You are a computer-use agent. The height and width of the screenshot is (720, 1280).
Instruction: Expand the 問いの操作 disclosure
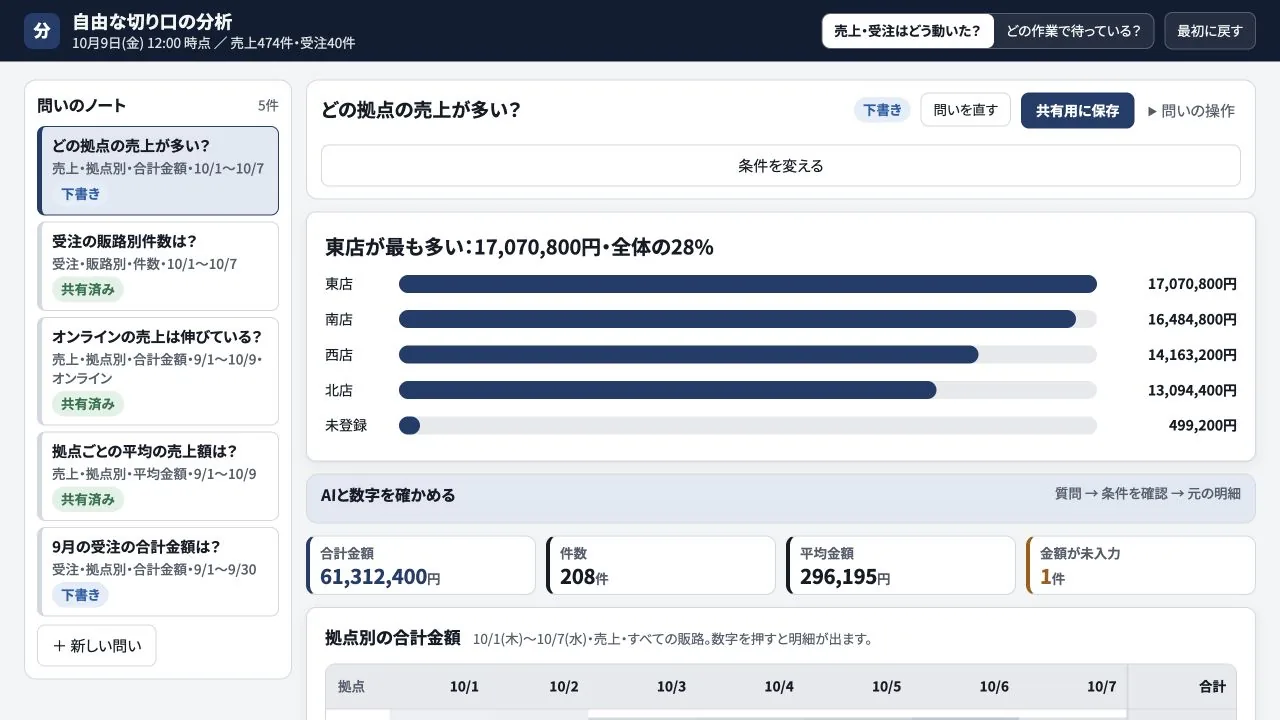[x=1191, y=110]
